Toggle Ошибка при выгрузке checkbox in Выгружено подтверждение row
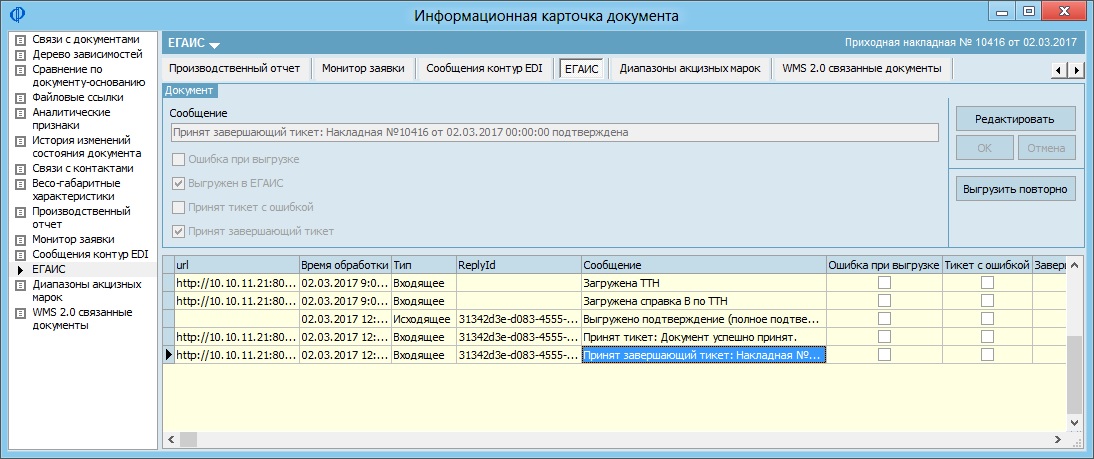The width and height of the screenshot is (1094, 459). point(884,319)
